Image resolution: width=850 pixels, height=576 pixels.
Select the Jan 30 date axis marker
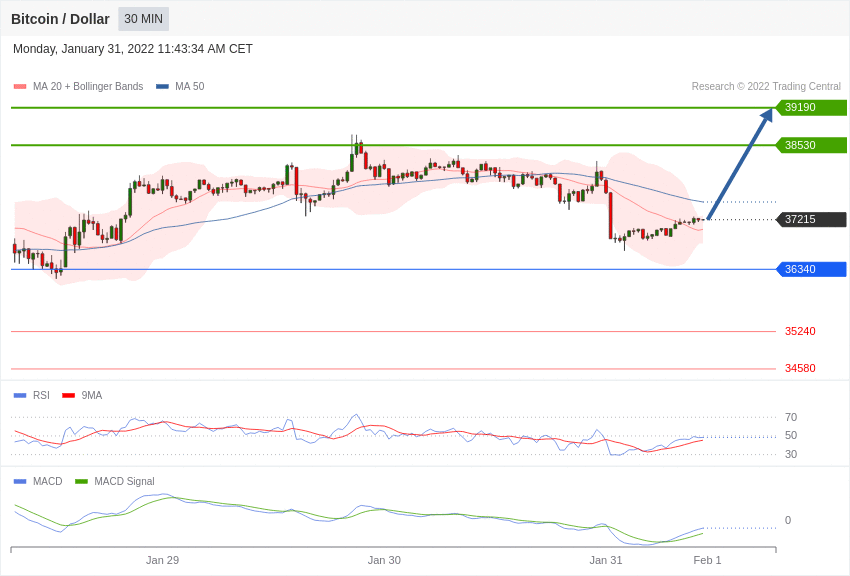tap(384, 560)
